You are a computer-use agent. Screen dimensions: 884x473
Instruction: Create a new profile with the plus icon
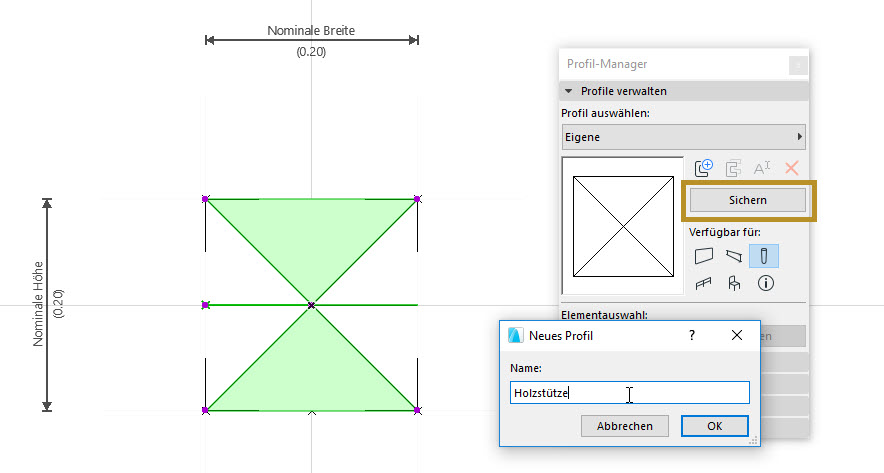pyautogui.click(x=704, y=168)
